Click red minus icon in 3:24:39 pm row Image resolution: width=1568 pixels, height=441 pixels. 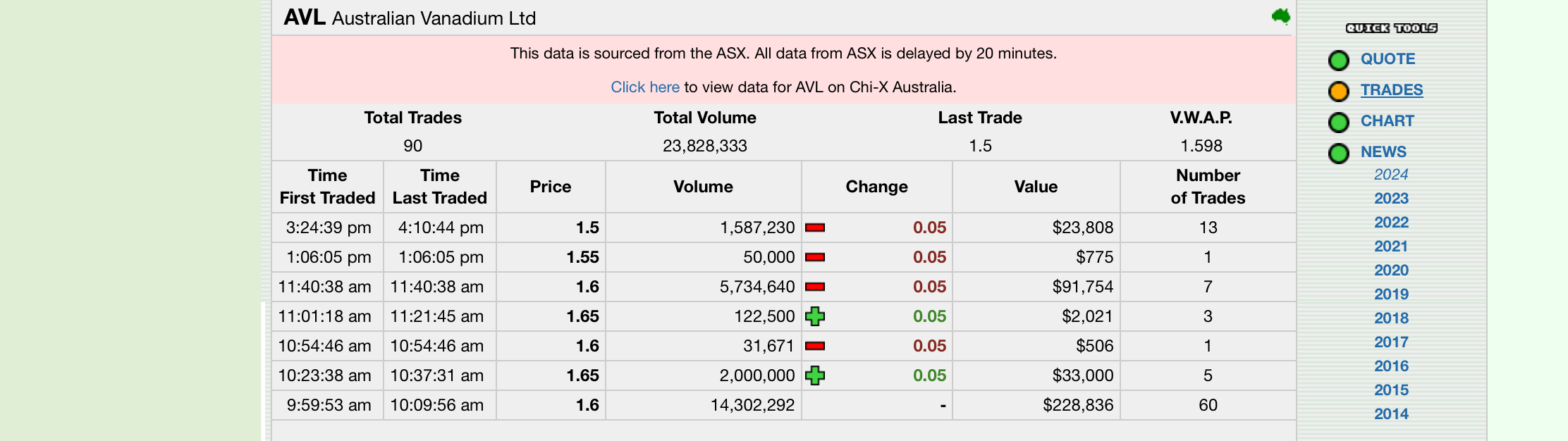[815, 228]
